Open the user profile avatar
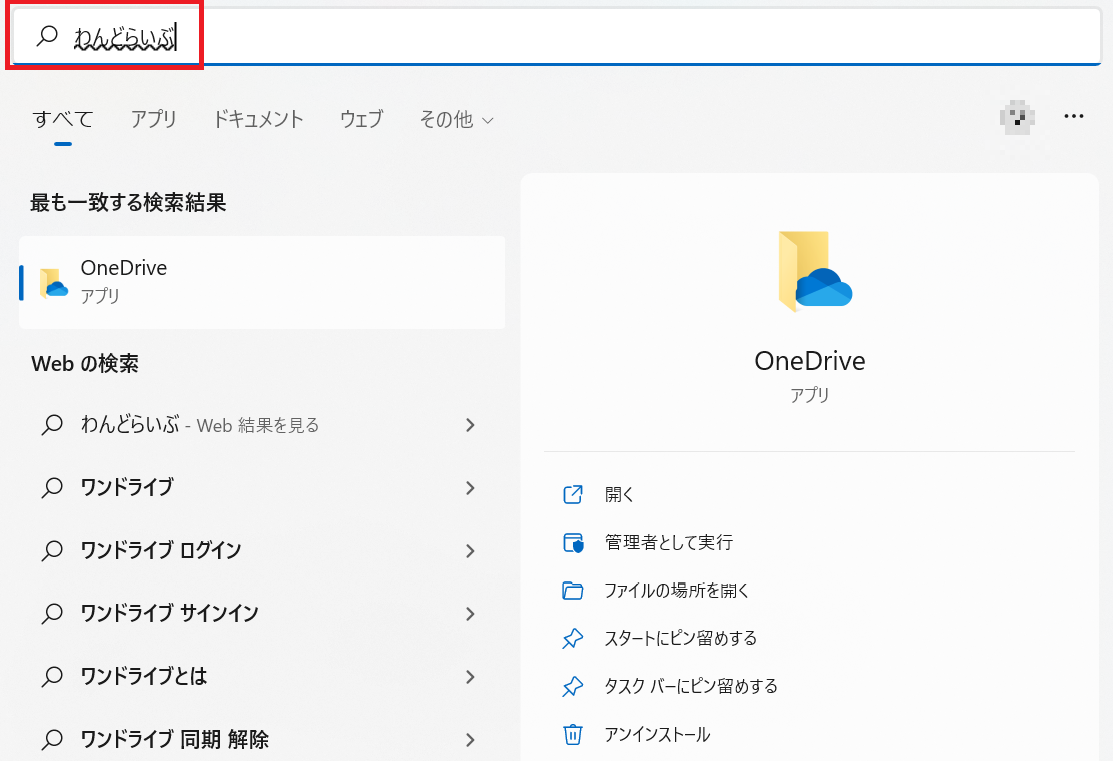The width and height of the screenshot is (1113, 761). coord(1016,117)
